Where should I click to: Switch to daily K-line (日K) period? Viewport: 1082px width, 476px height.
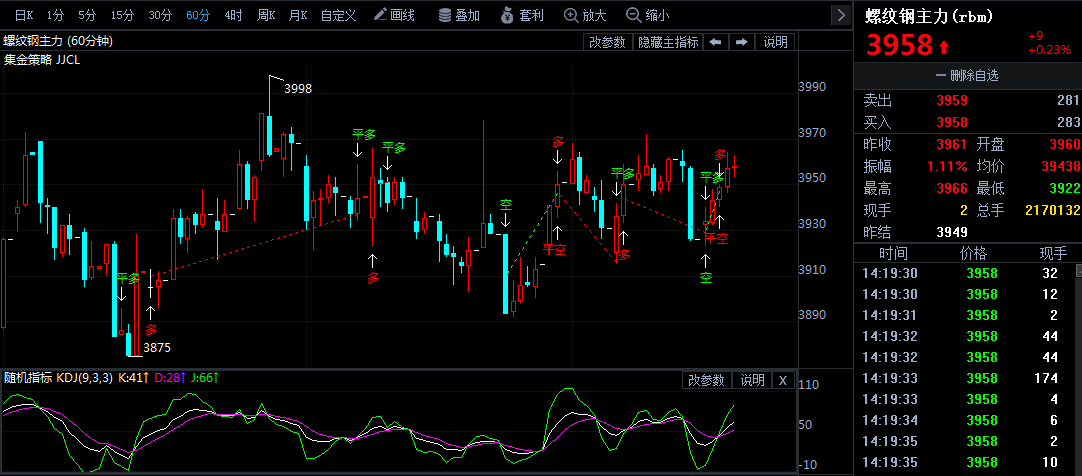[x=23, y=14]
